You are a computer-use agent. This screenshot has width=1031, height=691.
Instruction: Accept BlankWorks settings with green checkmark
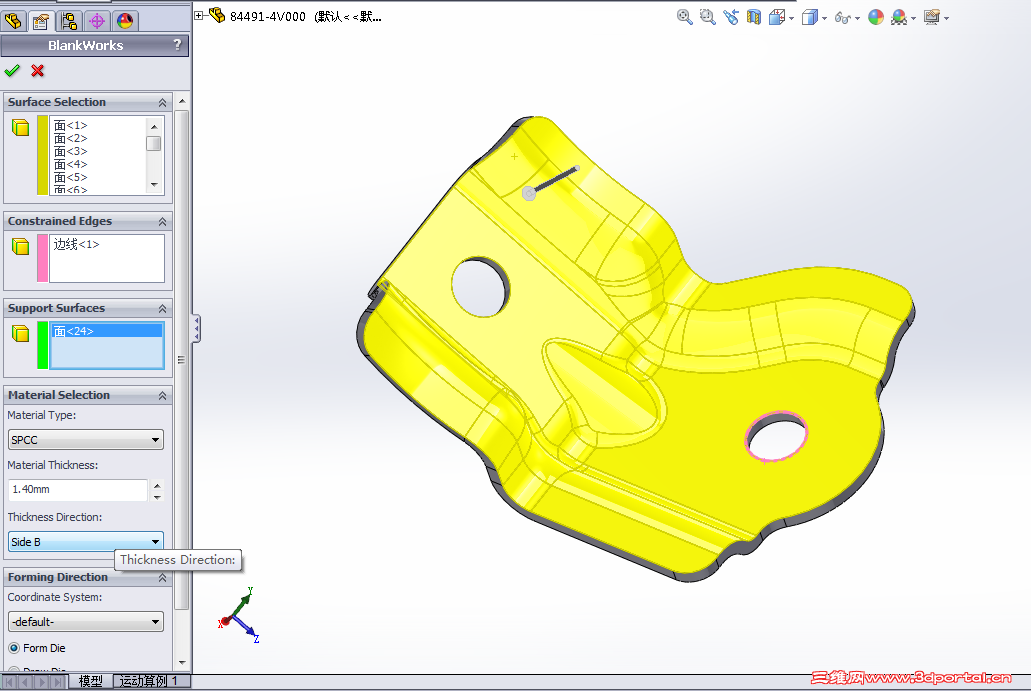click(x=12, y=70)
